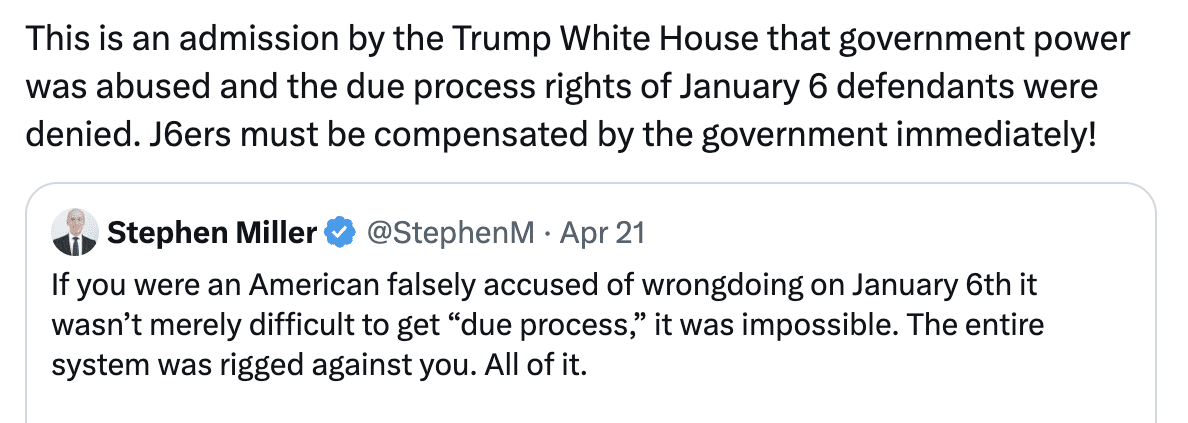Click the Stephen Miller display name
The height and width of the screenshot is (423, 1188).
click(212, 234)
